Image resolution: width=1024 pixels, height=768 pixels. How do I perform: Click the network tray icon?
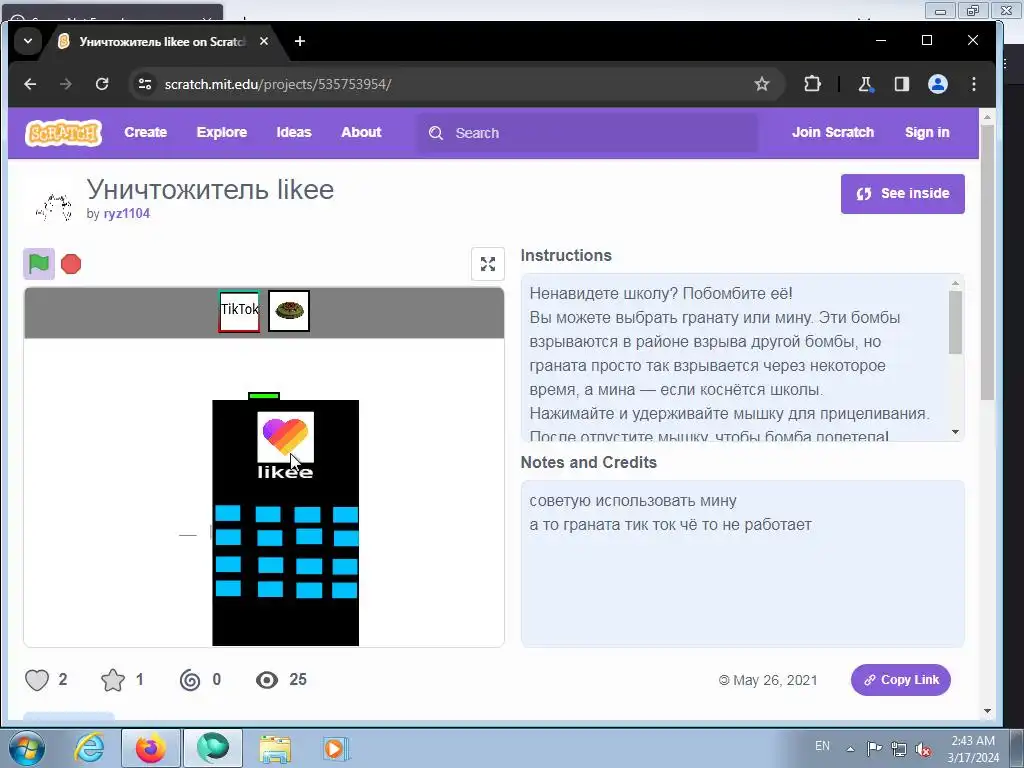click(899, 749)
